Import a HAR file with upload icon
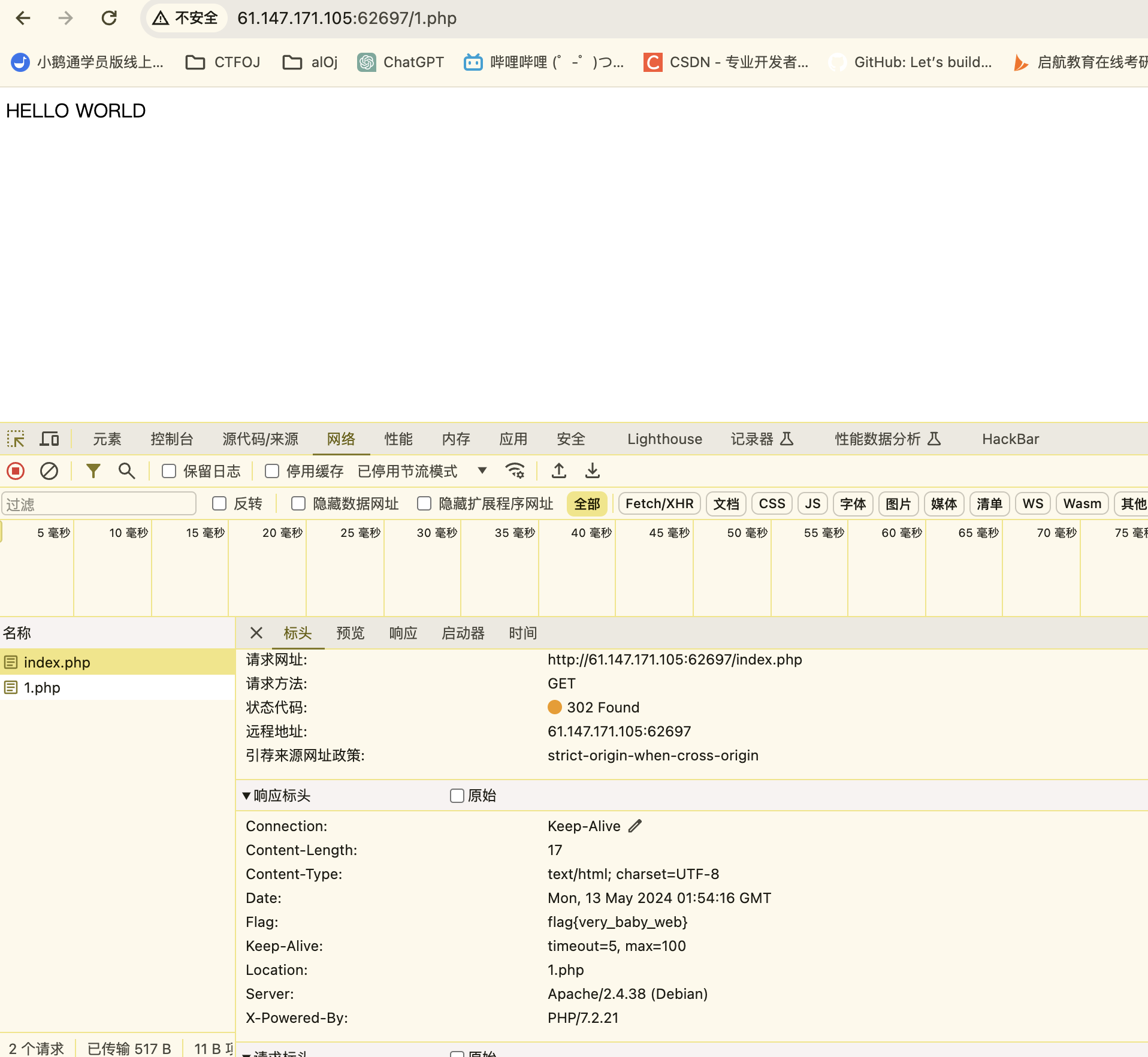This screenshot has width=1148, height=1057. (x=559, y=471)
